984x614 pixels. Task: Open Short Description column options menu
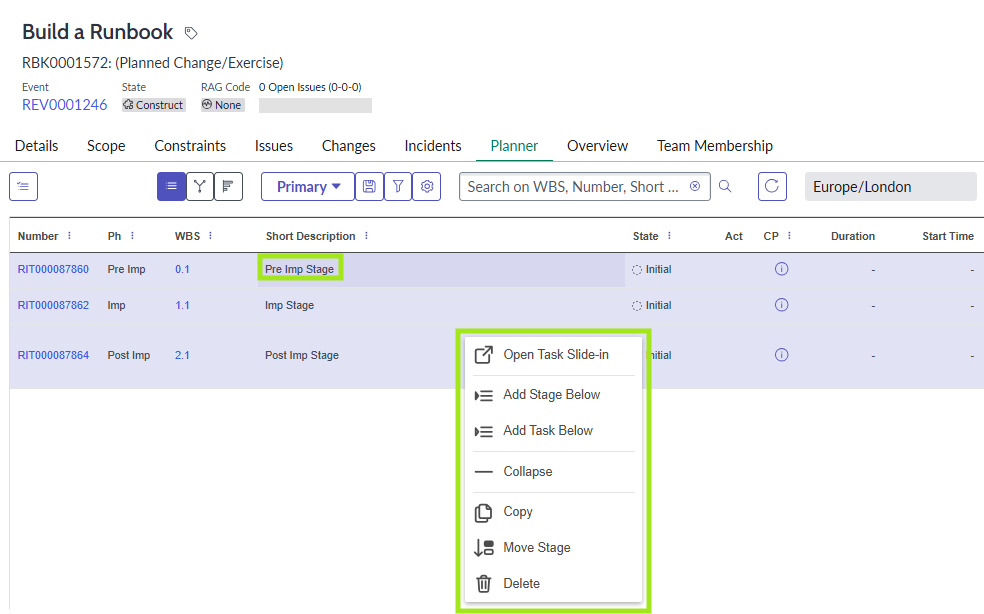point(367,236)
